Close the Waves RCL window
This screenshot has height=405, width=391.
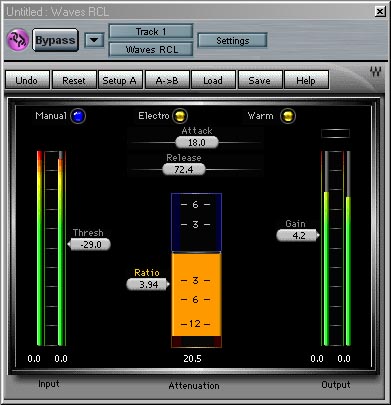380,12
